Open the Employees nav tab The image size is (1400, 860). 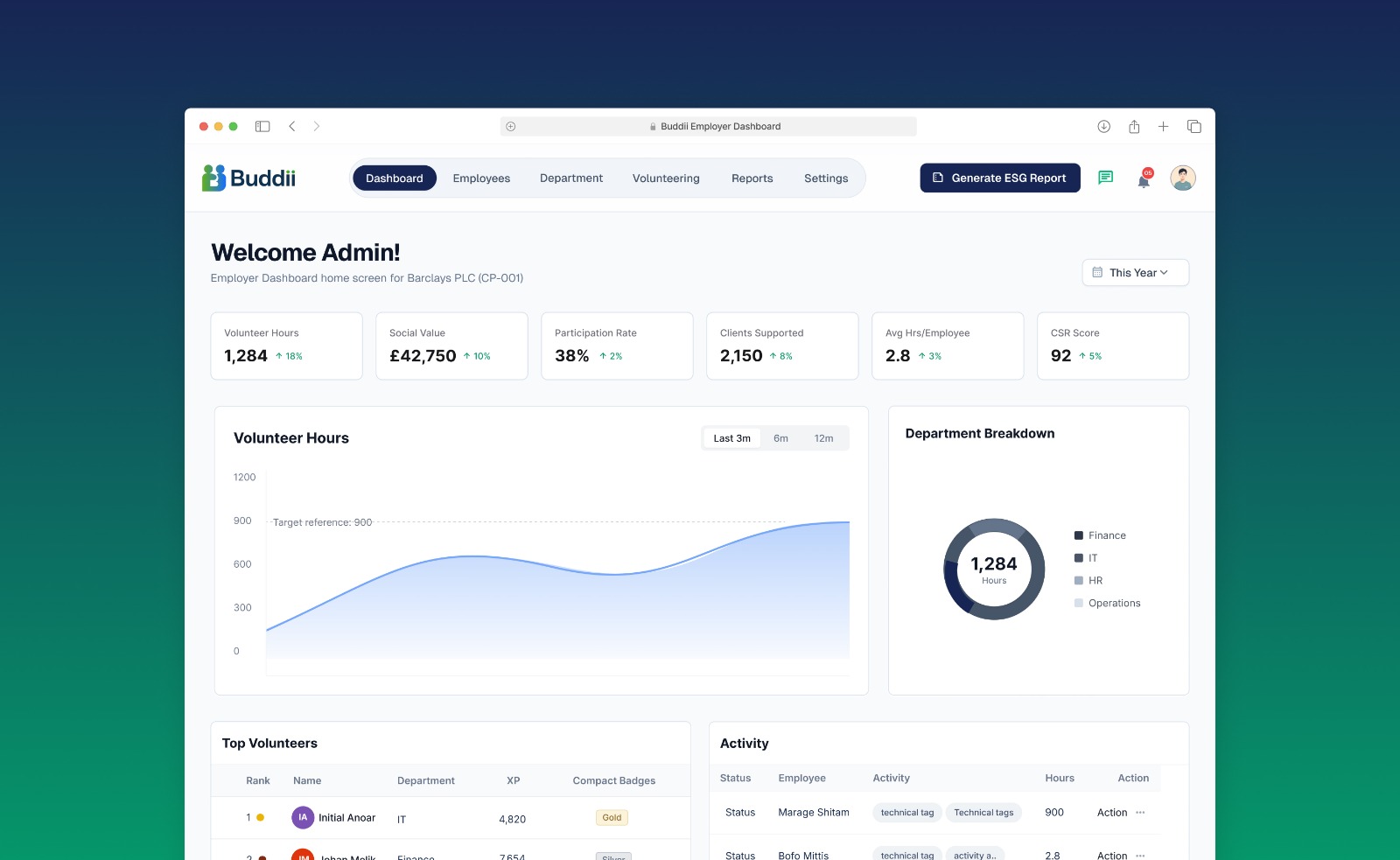[481, 178]
